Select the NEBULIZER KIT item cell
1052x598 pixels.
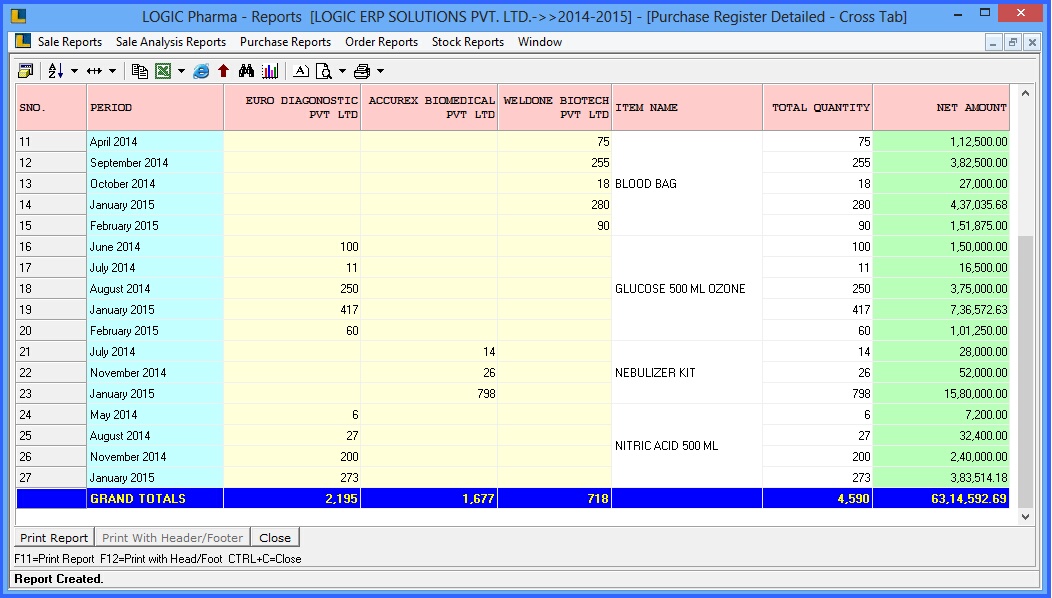(x=687, y=372)
